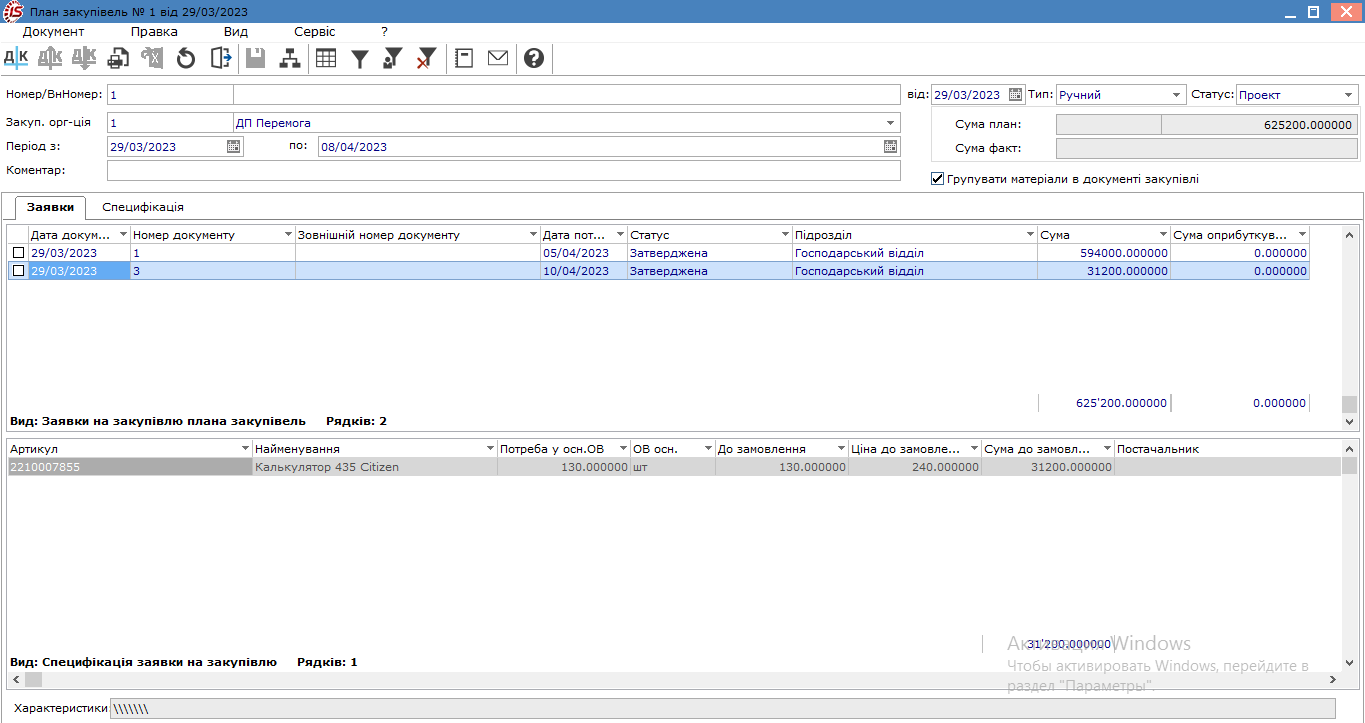Open the Правка menu
Screen dimensions: 1365x723
[x=154, y=31]
